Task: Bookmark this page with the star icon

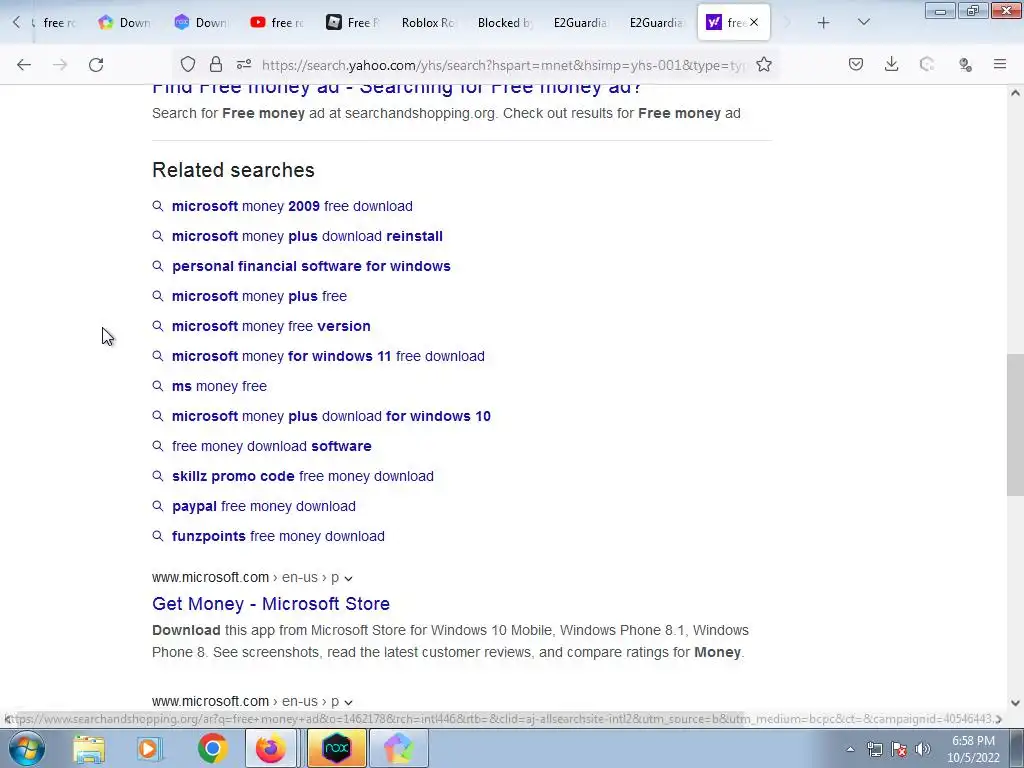Action: [764, 64]
